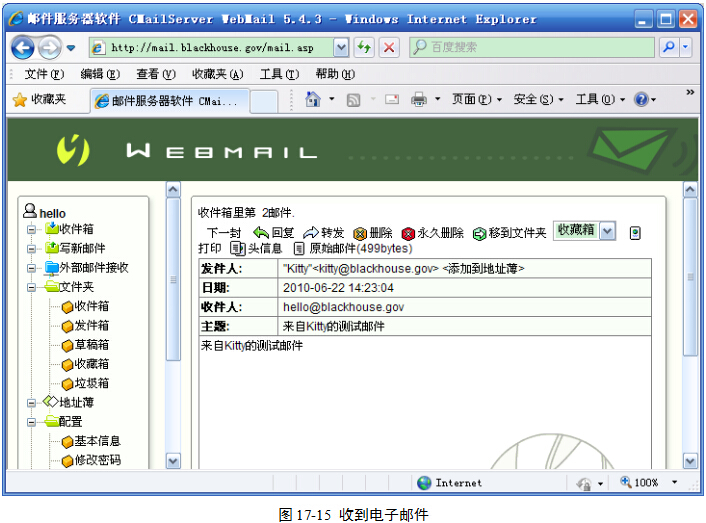Open the address bar history dropdown
This screenshot has width=706, height=523.
pos(341,47)
